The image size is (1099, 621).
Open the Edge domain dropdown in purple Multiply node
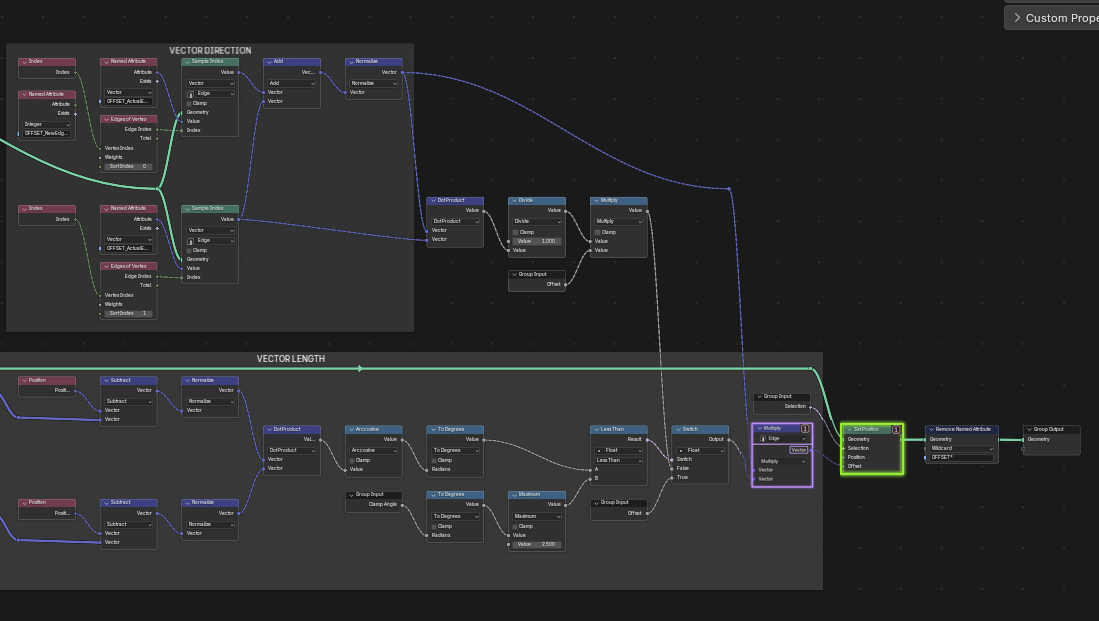pos(782,438)
